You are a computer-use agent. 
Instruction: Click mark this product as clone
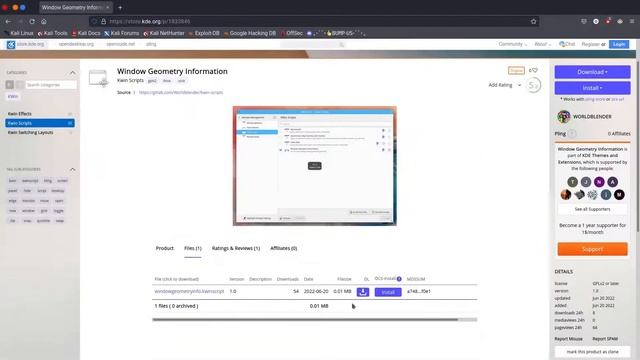pos(592,352)
